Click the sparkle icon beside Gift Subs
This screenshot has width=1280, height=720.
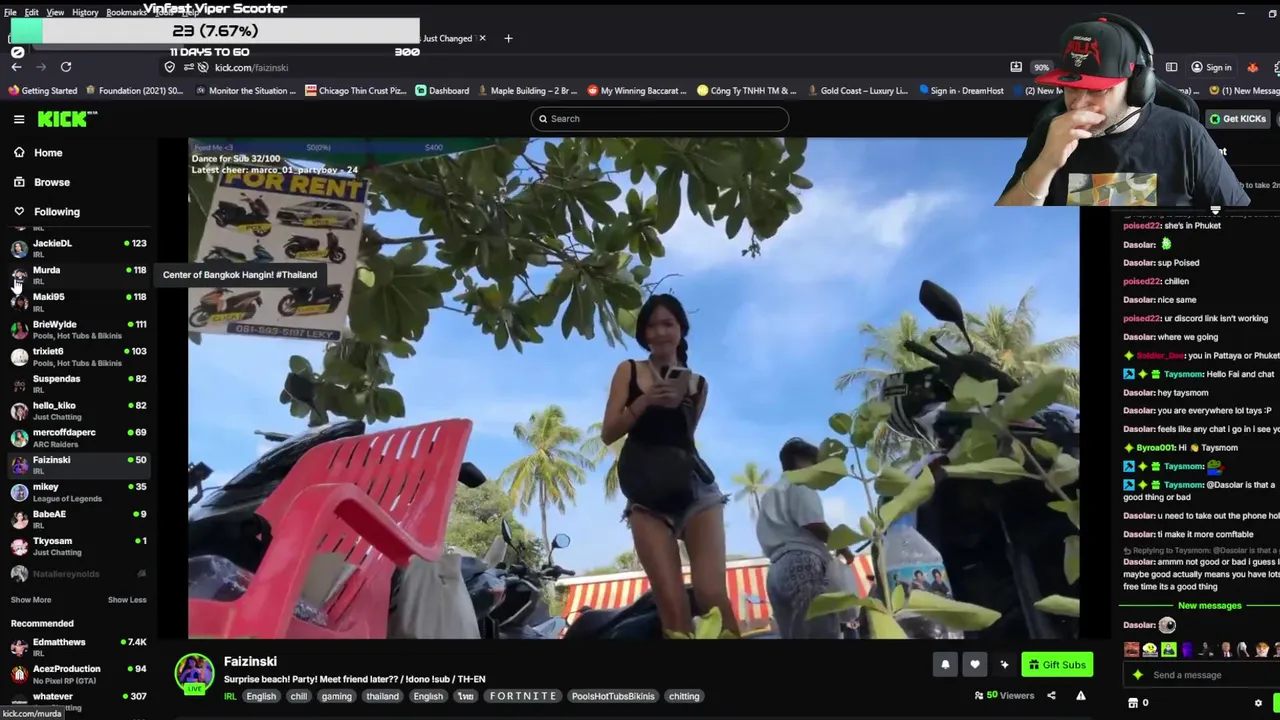[x=1005, y=665]
